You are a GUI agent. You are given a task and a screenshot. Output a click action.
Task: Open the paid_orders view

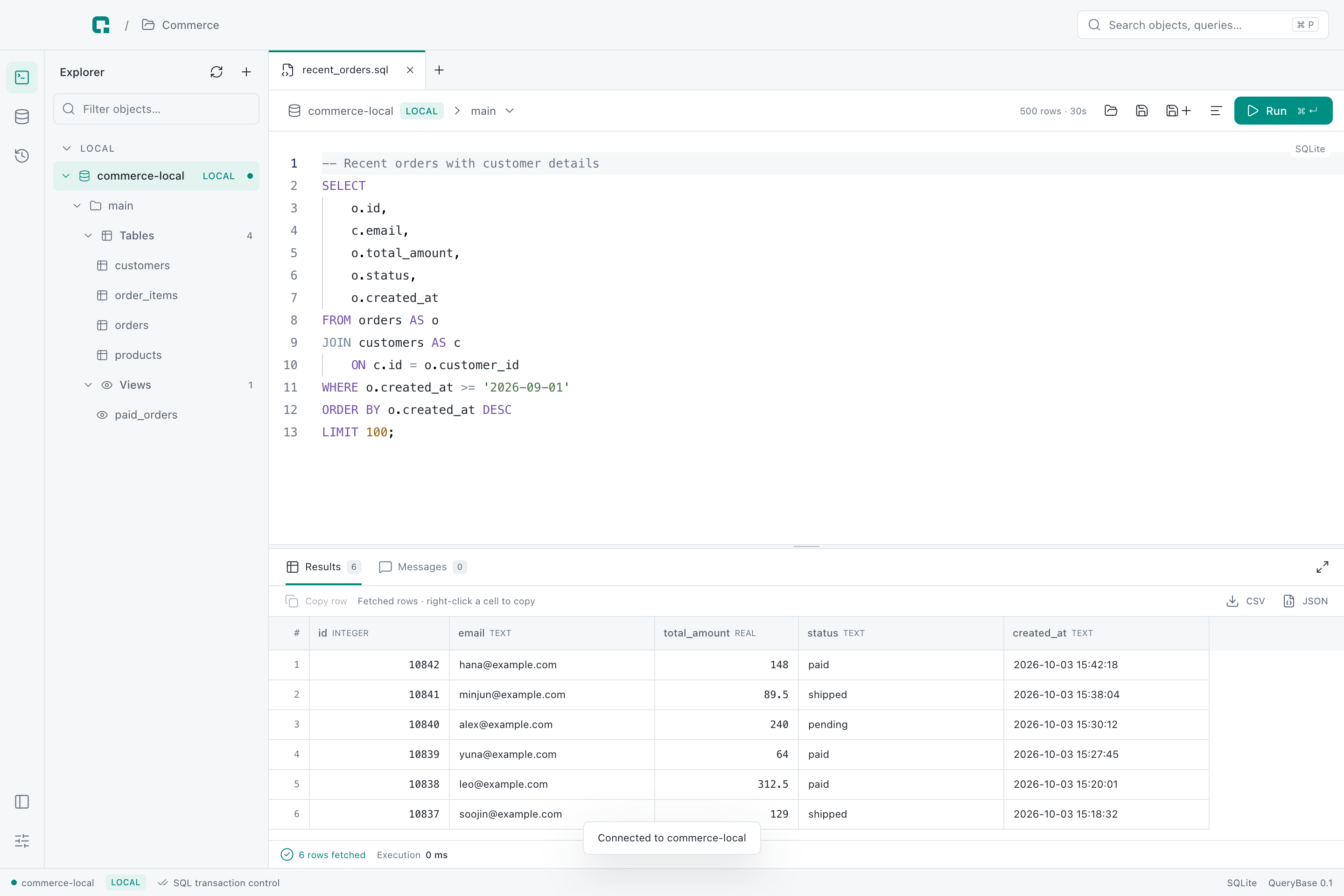[156, 415]
